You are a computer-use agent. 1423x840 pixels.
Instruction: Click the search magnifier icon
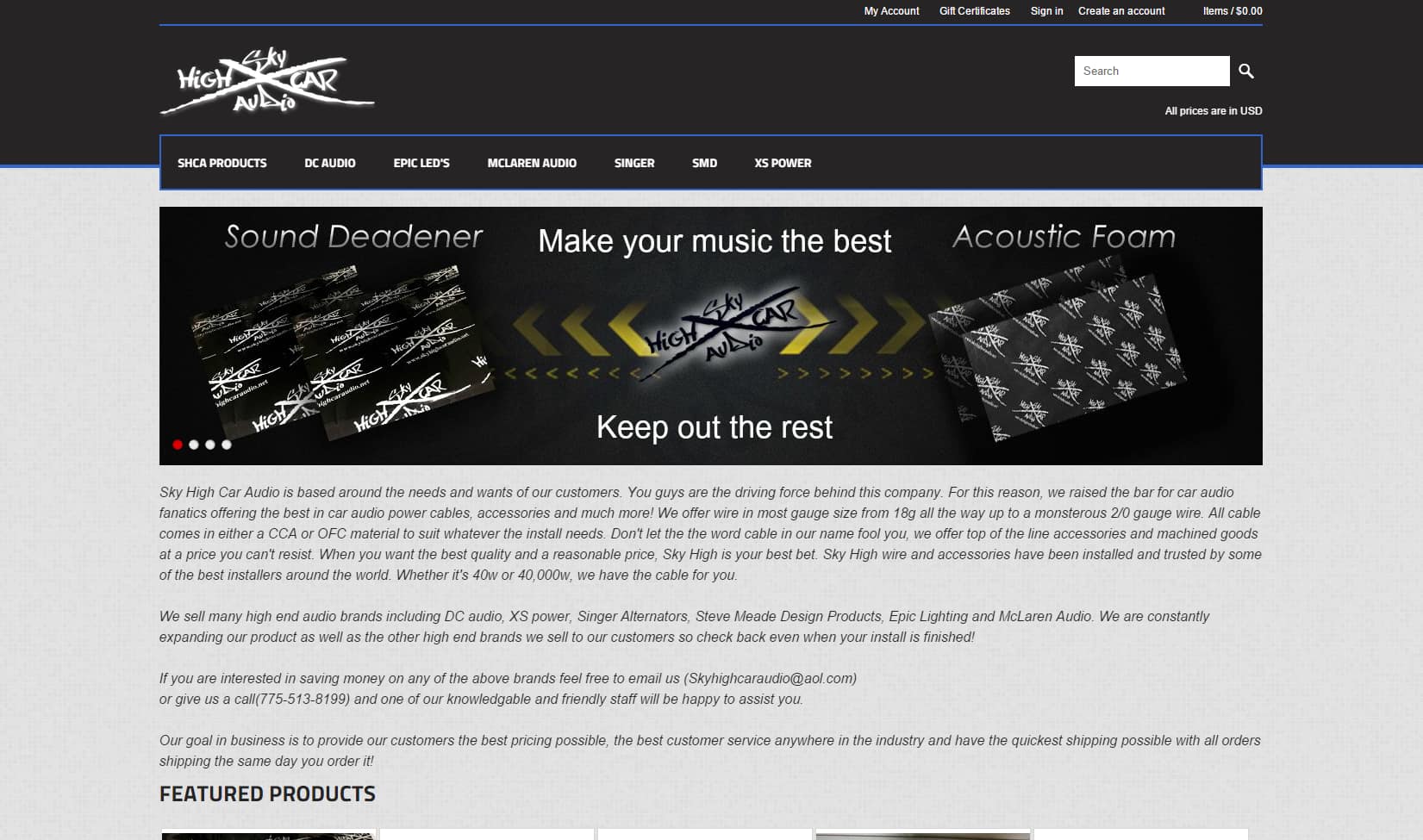[1246, 71]
